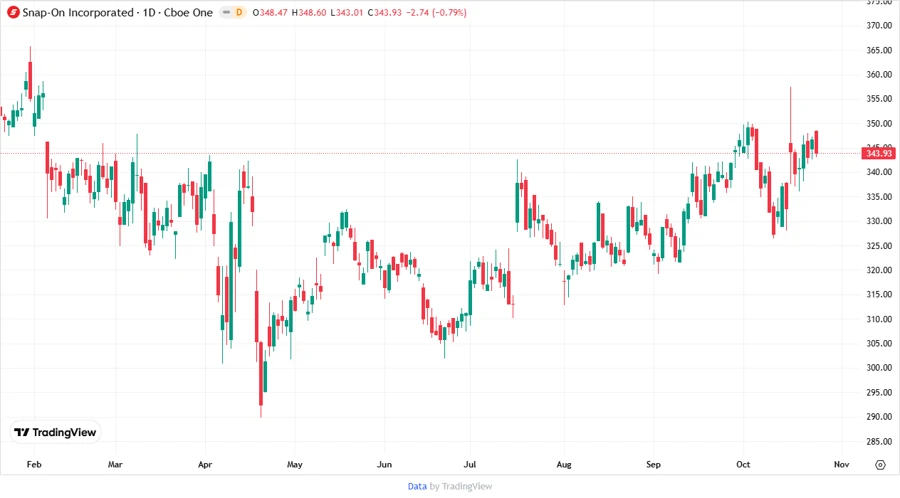The height and width of the screenshot is (498, 900).
Task: Click the 290.00 price axis label
Action: pos(879,417)
